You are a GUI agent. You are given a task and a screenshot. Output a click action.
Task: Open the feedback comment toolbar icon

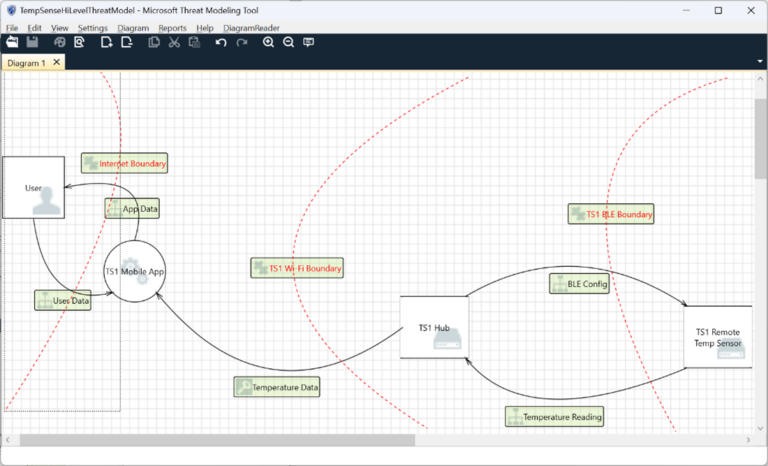(308, 42)
